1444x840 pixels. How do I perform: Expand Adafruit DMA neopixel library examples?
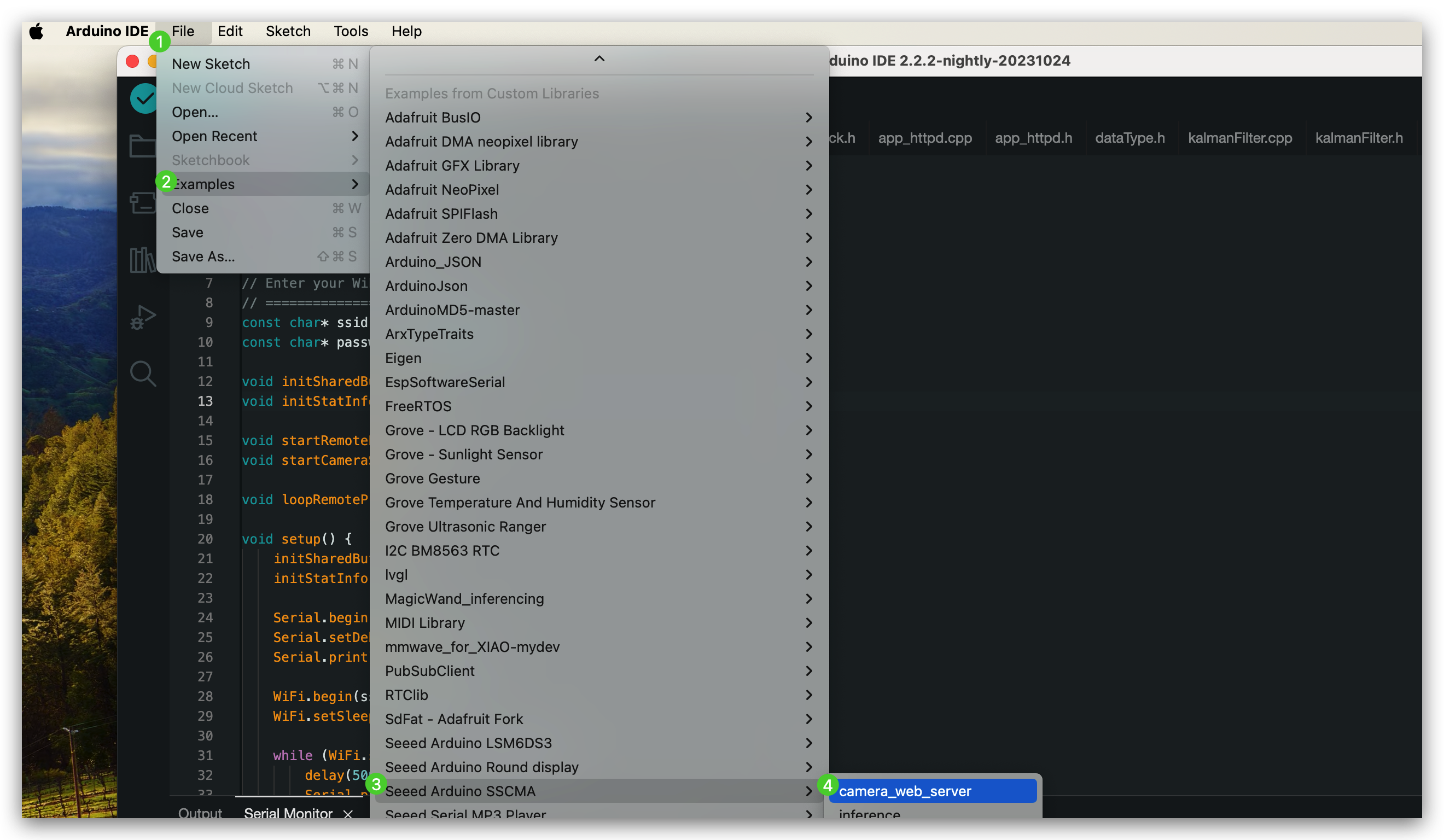click(x=599, y=142)
